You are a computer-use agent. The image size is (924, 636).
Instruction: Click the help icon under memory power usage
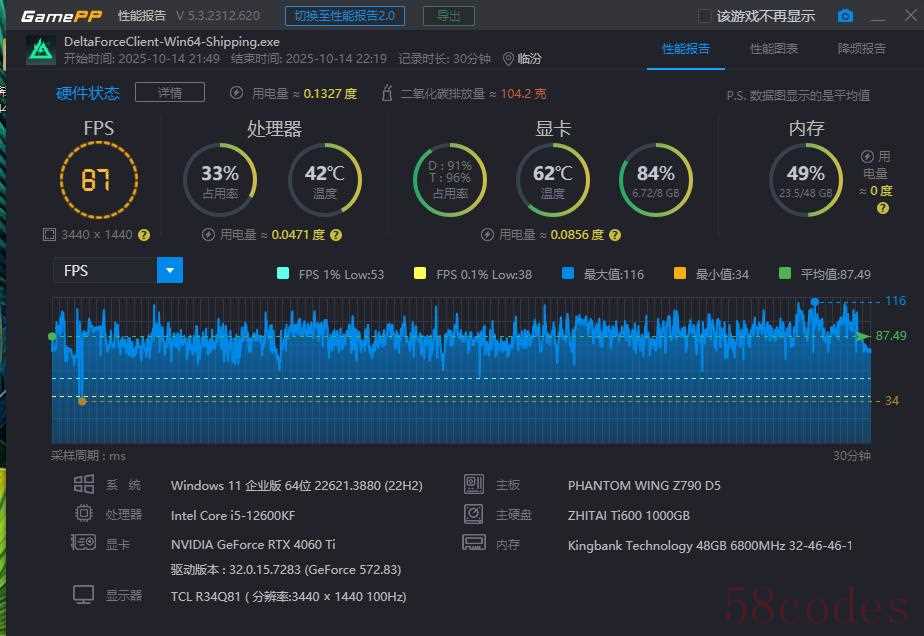882,208
